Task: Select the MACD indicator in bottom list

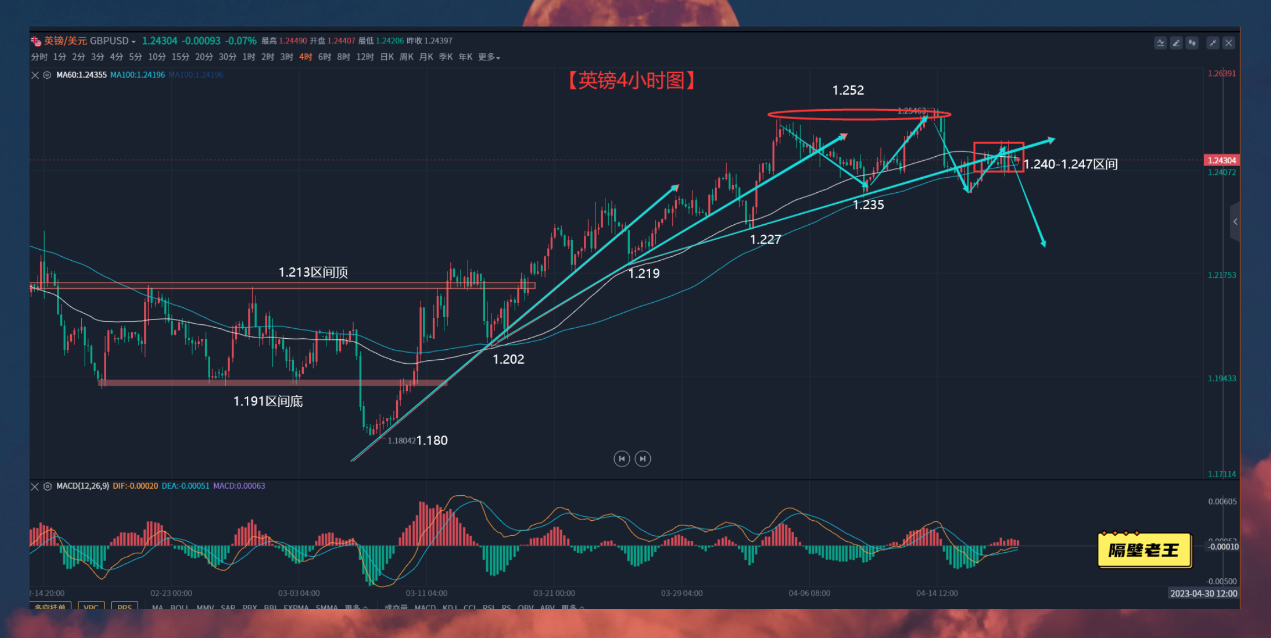Action: tap(425, 607)
